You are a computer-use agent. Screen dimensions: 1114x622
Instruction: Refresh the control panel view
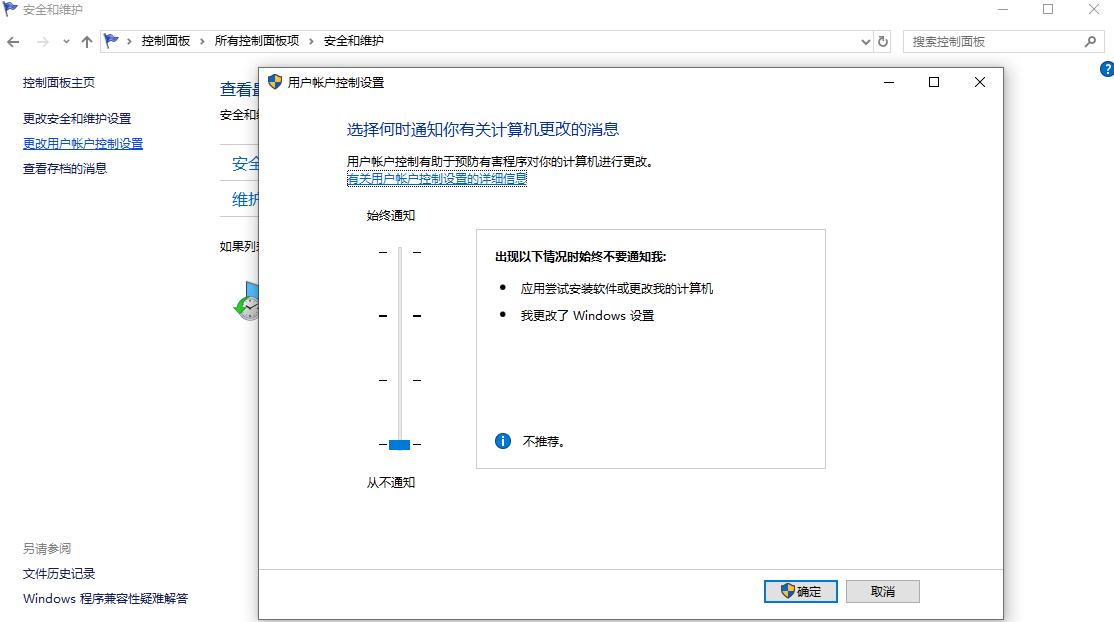tap(882, 41)
